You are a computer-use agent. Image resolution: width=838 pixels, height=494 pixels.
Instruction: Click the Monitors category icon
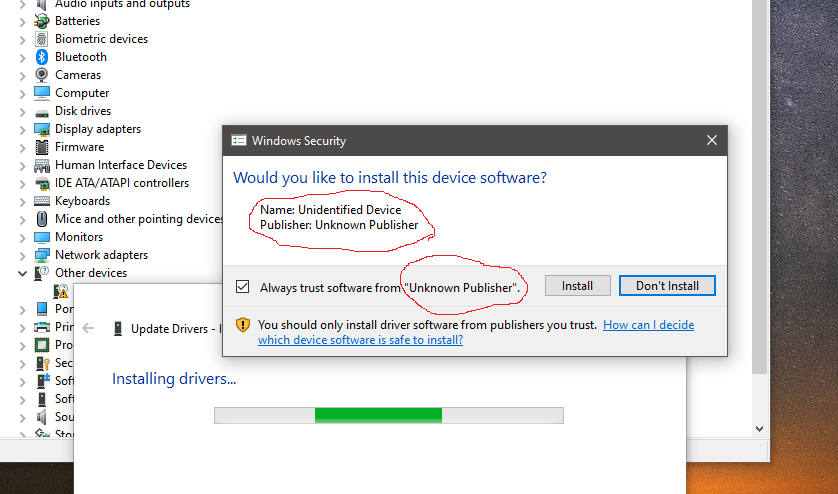42,237
